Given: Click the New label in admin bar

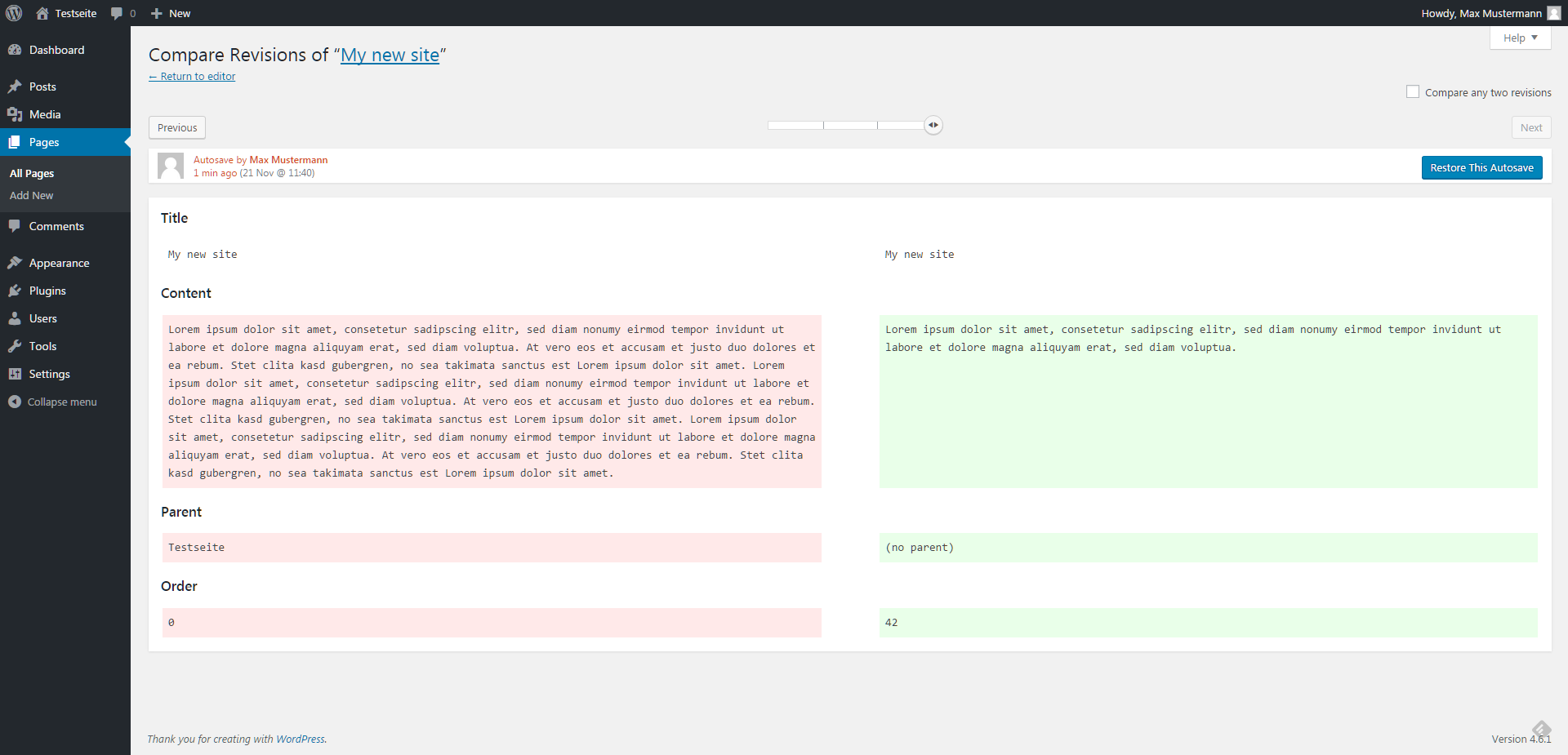Looking at the screenshot, I should [x=180, y=13].
